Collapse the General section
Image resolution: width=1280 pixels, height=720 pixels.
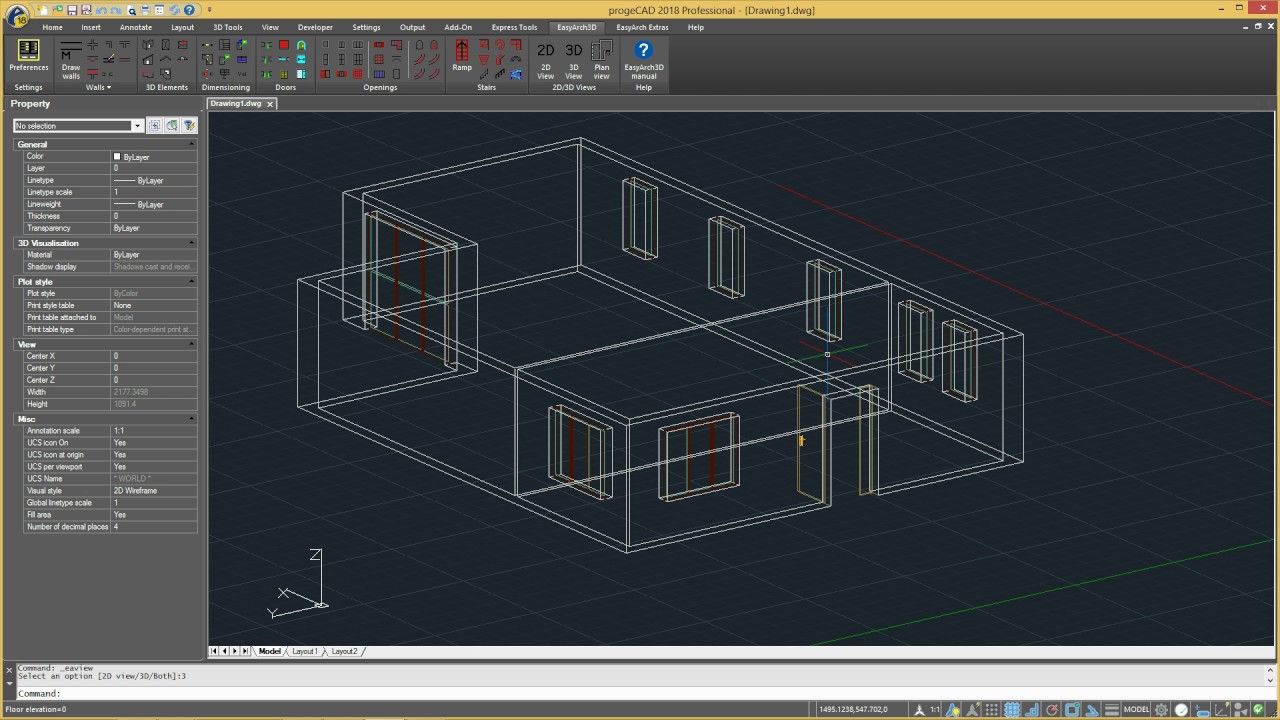pyautogui.click(x=192, y=144)
